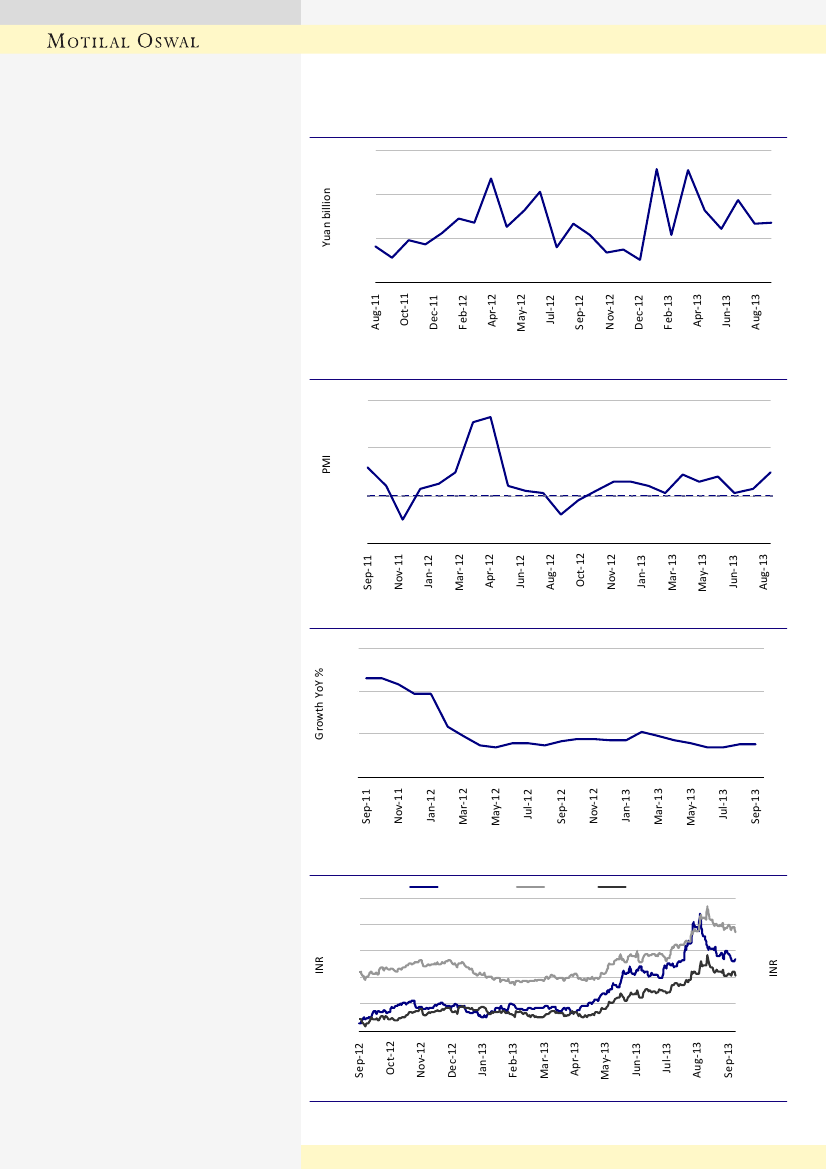Click the left 'INR' axis title
This screenshot has height=1169, width=826.
pyautogui.click(x=320, y=965)
